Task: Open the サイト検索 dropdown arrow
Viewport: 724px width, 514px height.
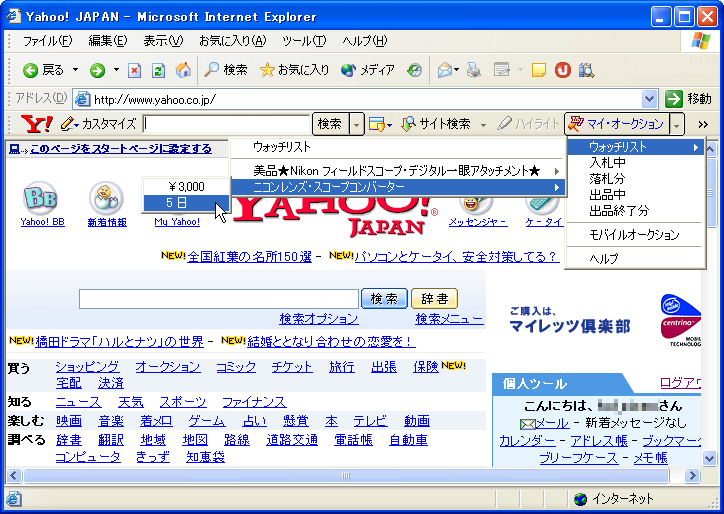Action: pos(483,125)
